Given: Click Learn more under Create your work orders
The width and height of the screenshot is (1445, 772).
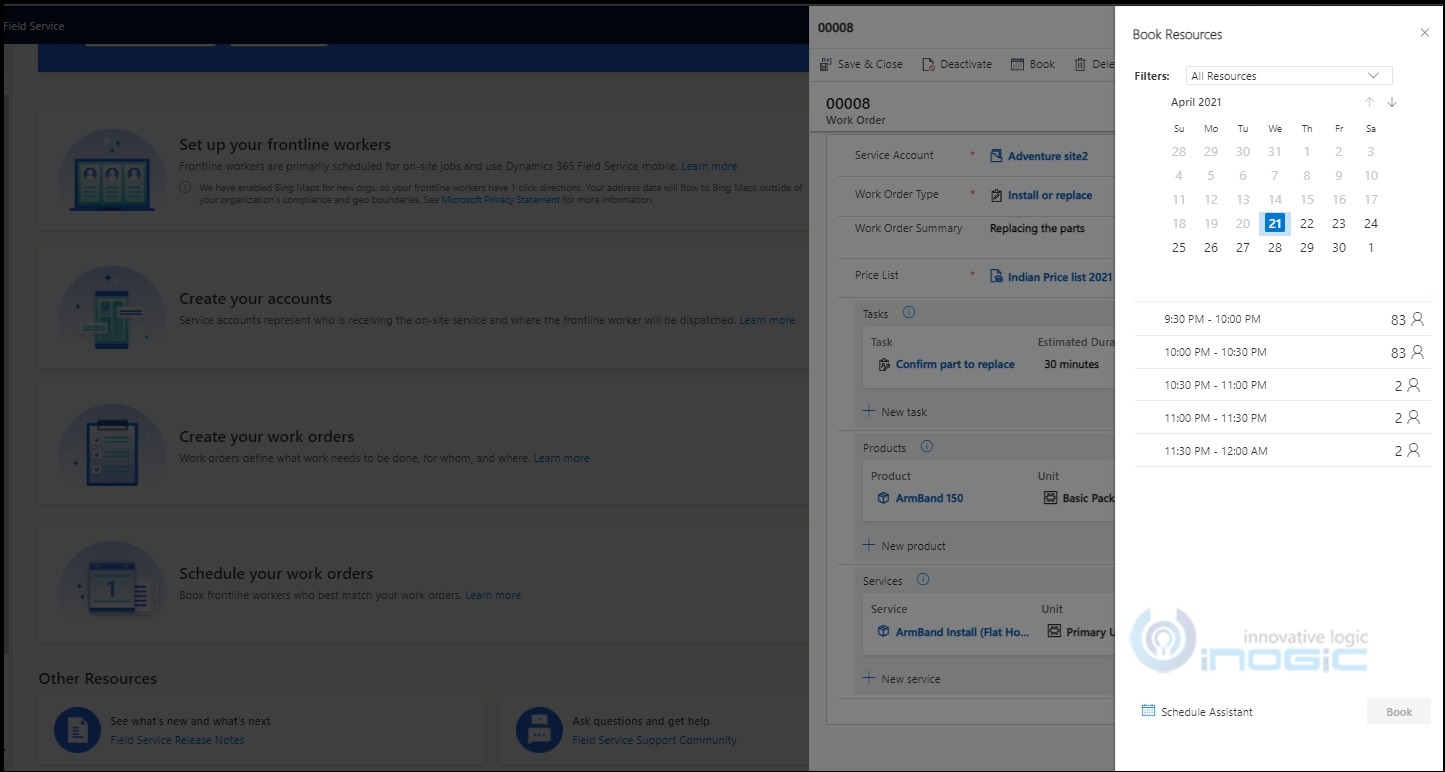Looking at the screenshot, I should coord(561,458).
